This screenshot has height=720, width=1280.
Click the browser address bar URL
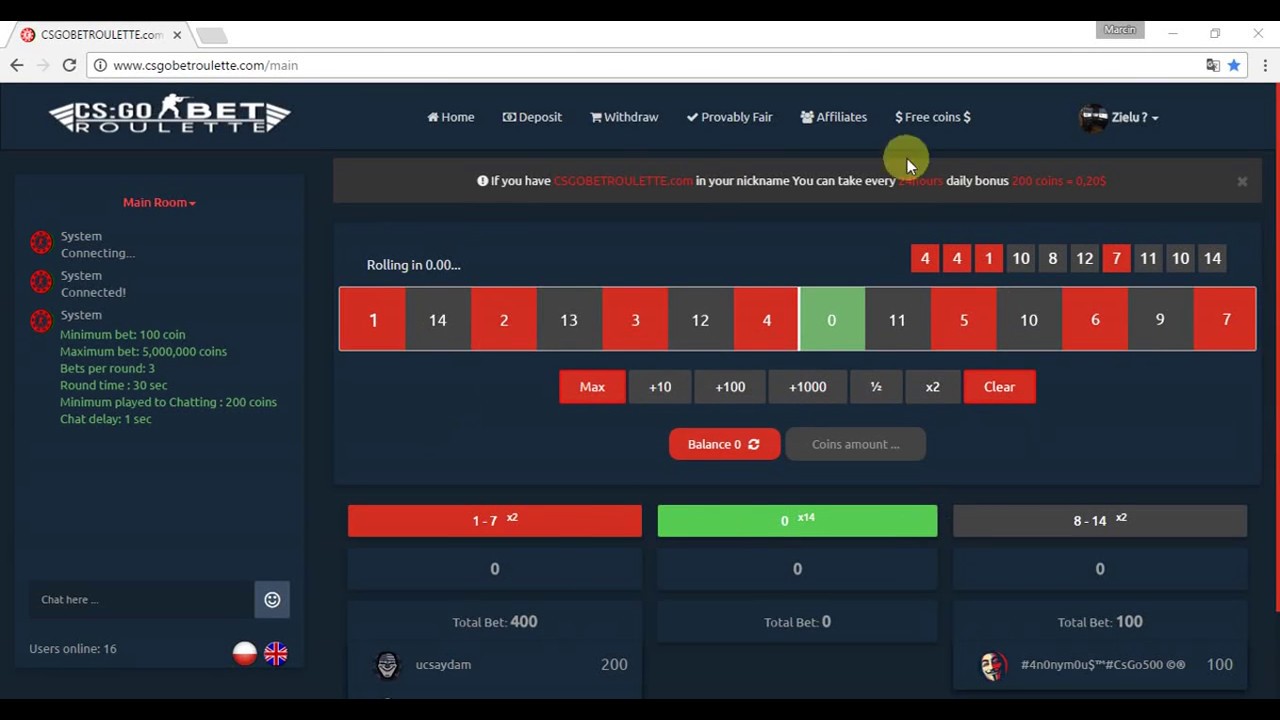tap(205, 65)
